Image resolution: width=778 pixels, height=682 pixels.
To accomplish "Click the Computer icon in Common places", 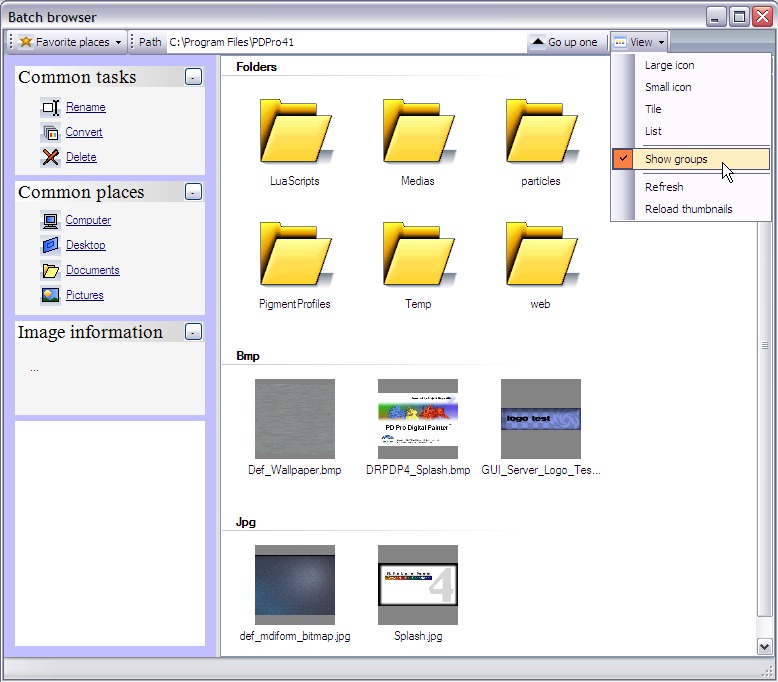I will (x=50, y=221).
